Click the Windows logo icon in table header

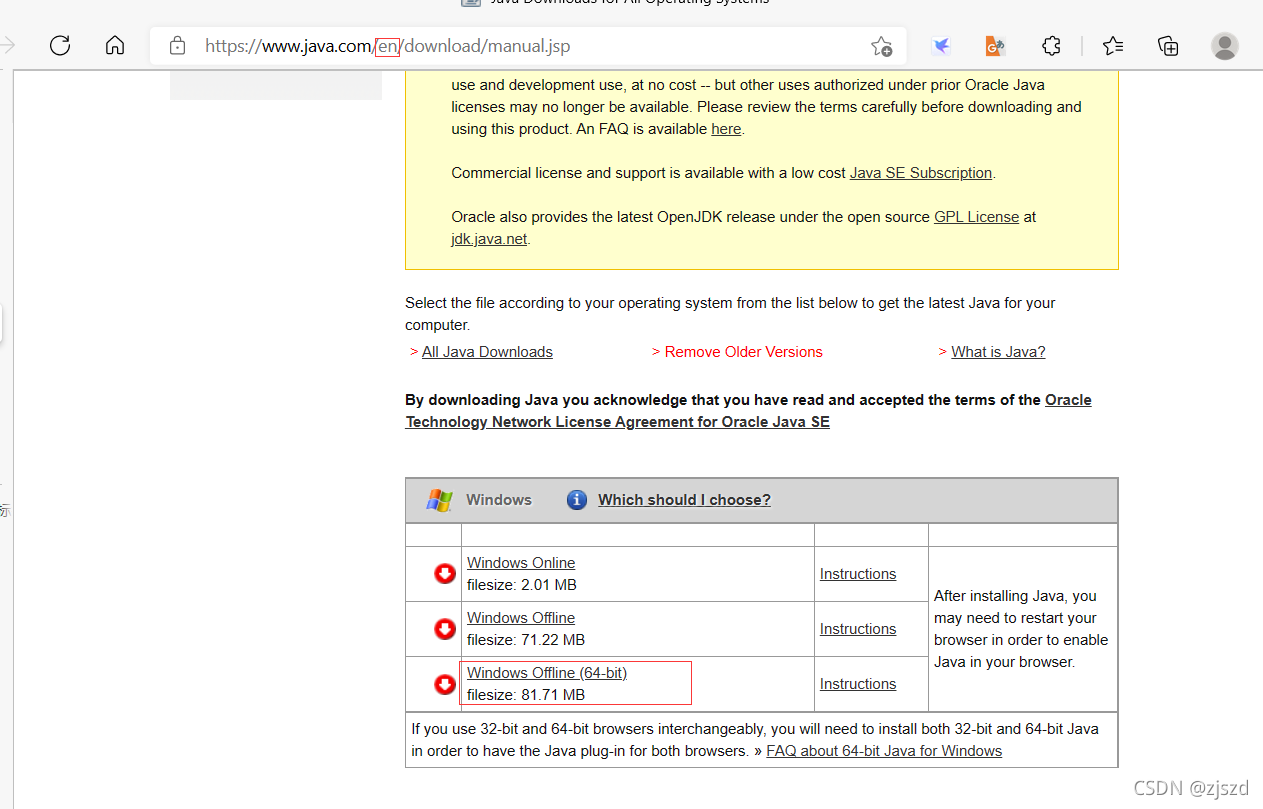click(x=439, y=500)
